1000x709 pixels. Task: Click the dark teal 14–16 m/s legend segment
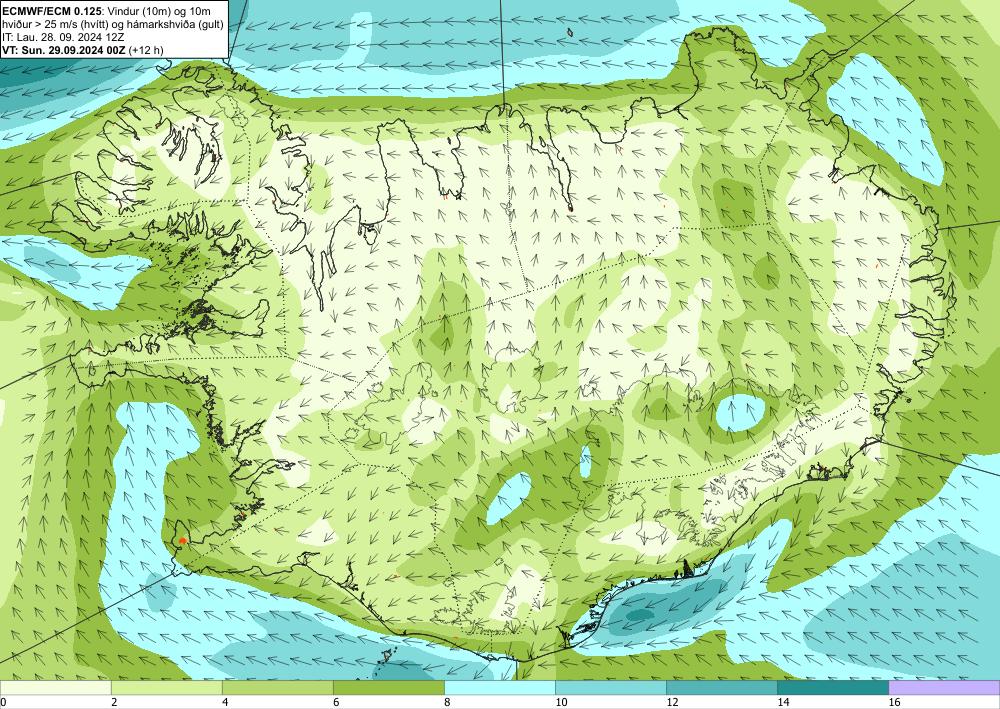pos(833,687)
